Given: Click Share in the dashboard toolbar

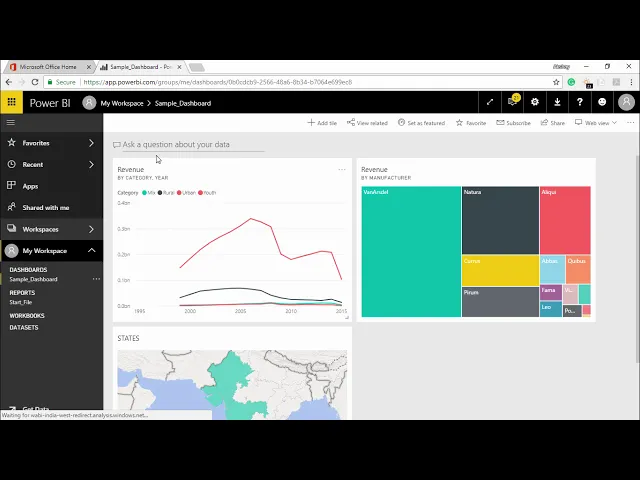Looking at the screenshot, I should [x=553, y=123].
